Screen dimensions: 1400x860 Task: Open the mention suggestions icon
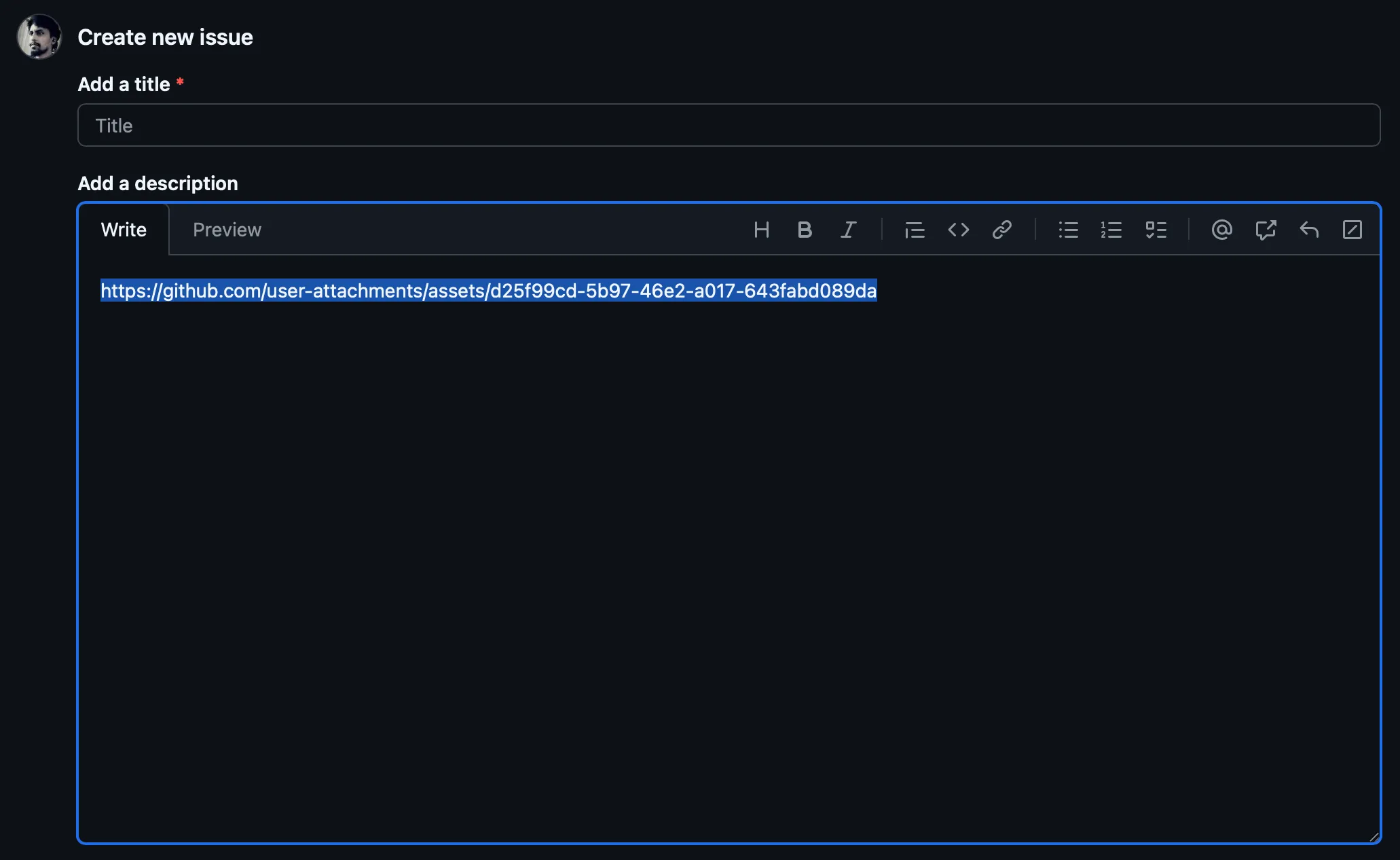(x=1221, y=230)
